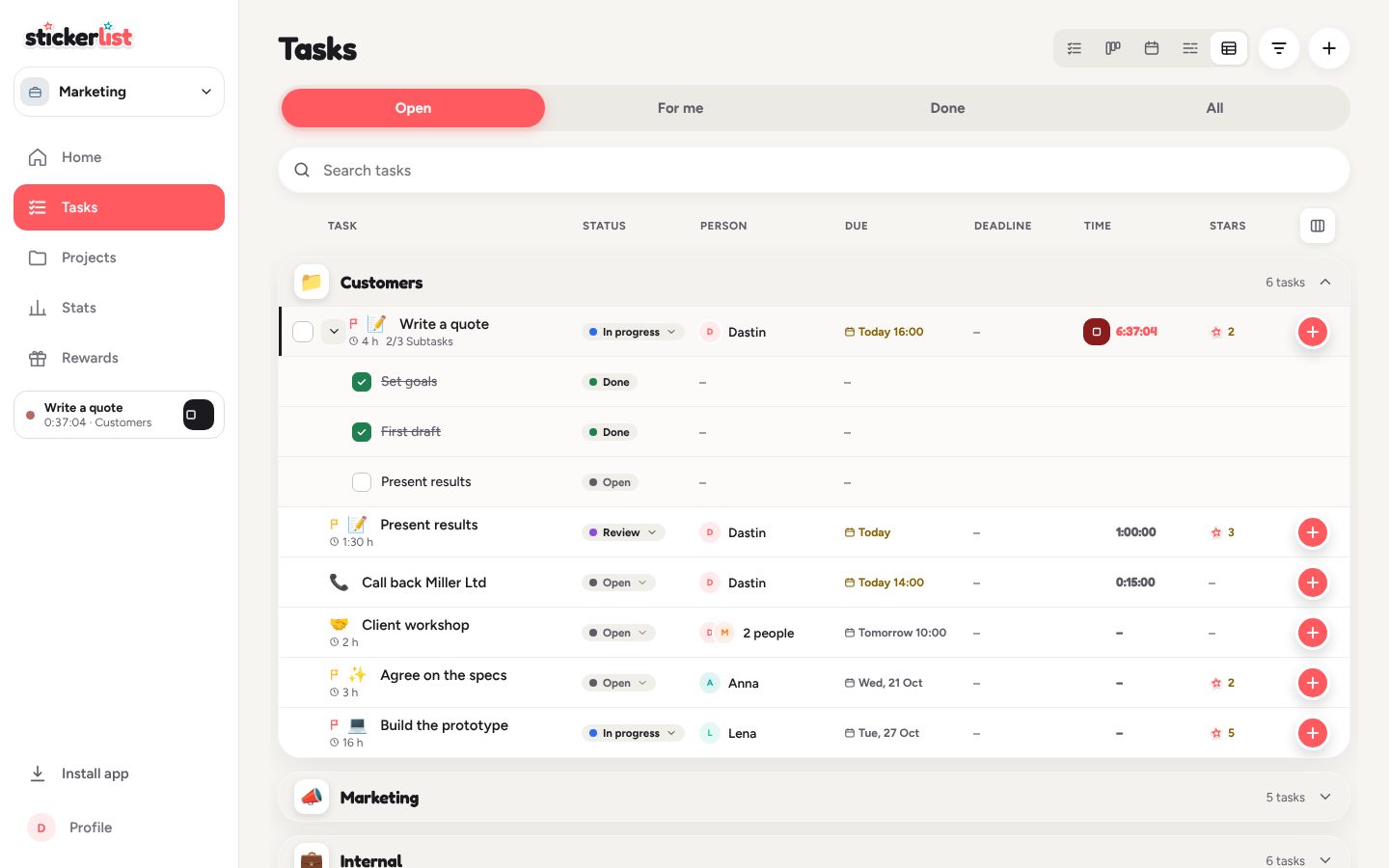Click red plus on Build the prototype row
1389x868 pixels.
1313,733
